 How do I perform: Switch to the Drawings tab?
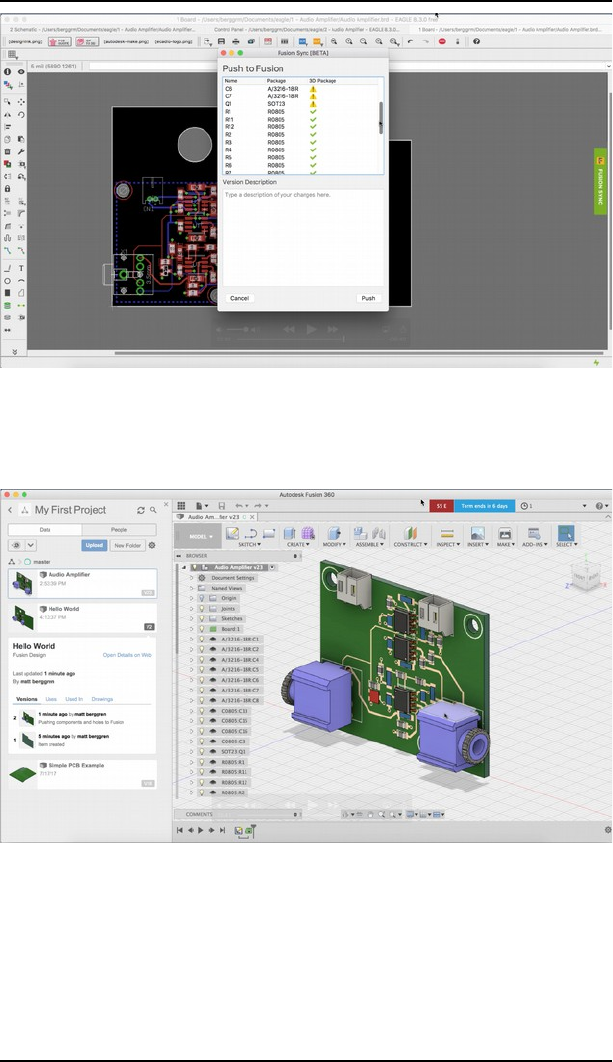pyautogui.click(x=102, y=699)
